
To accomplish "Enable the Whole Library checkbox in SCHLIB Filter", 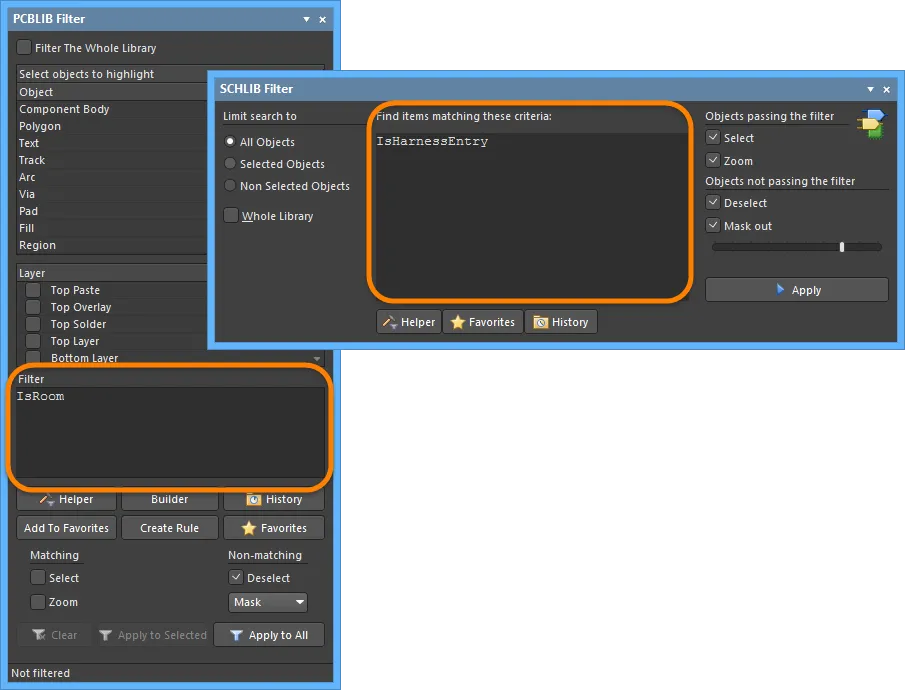I will point(231,215).
